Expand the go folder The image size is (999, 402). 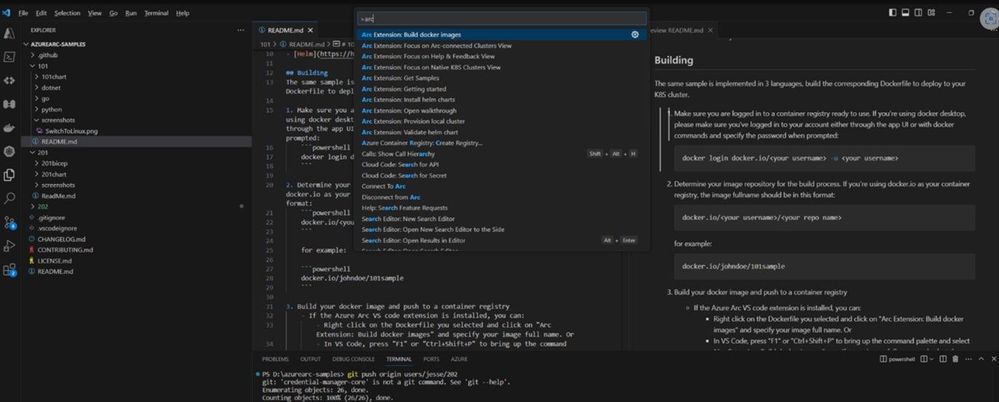(x=45, y=99)
